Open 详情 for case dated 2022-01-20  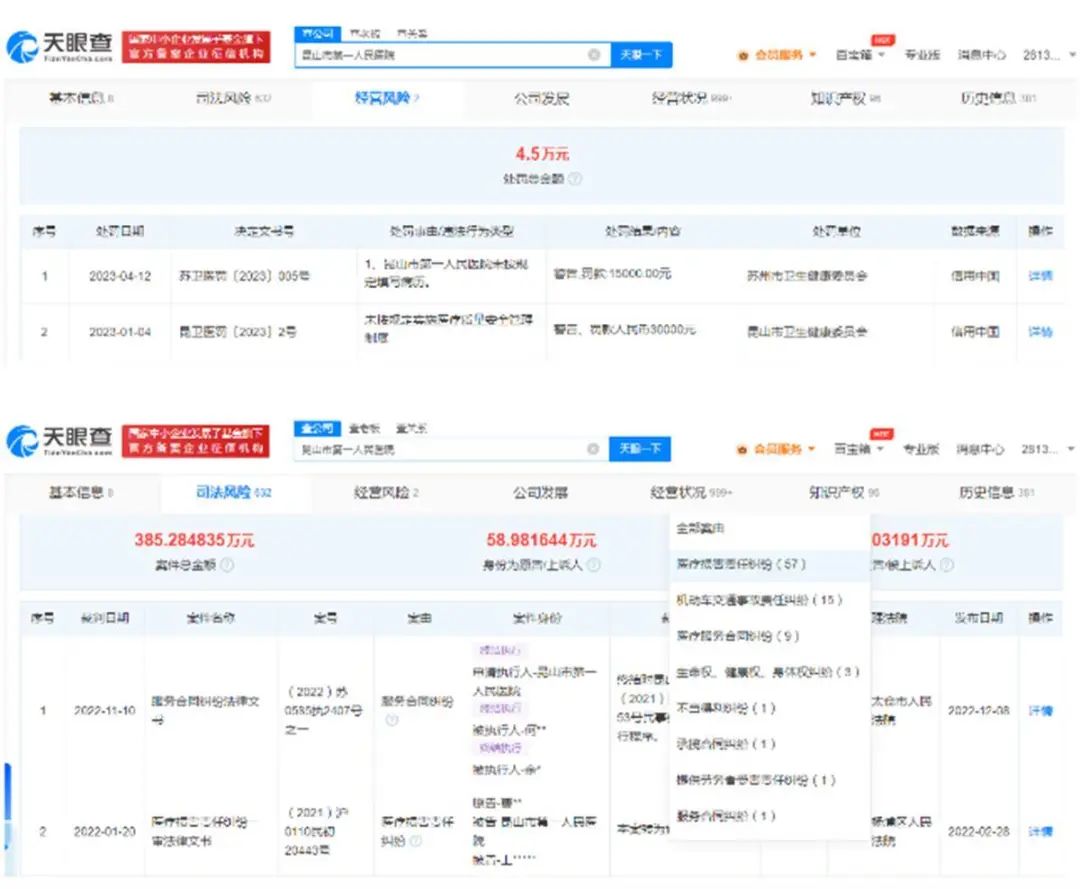1040,831
